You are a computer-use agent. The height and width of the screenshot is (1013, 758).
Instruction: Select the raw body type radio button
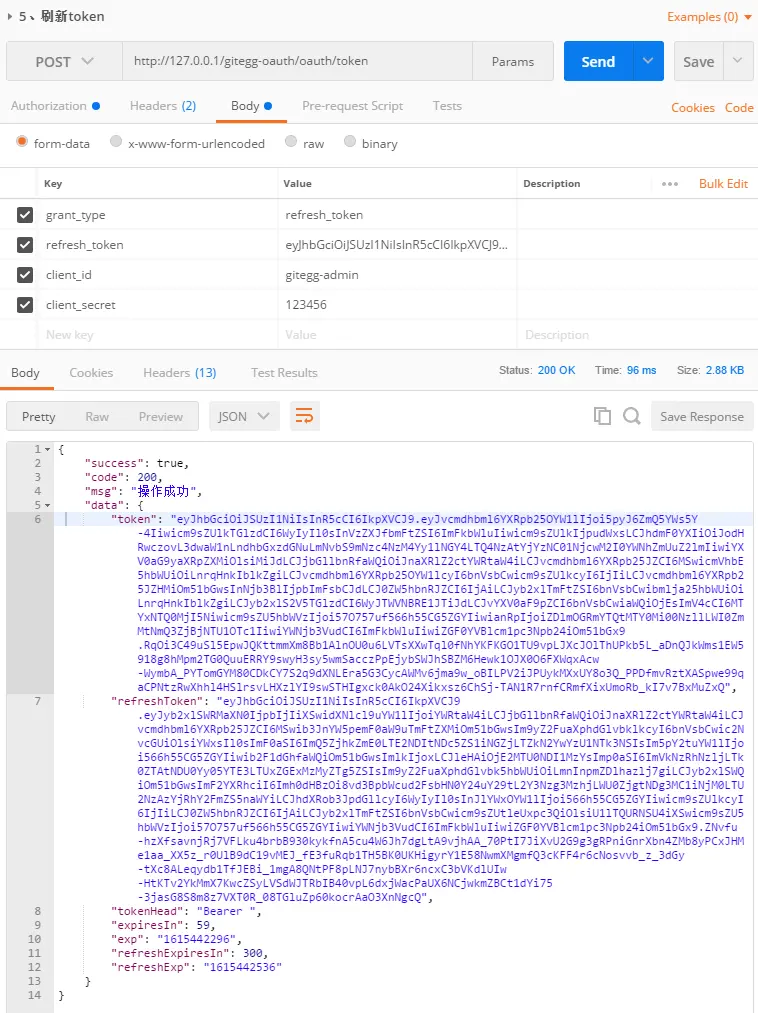(x=291, y=143)
